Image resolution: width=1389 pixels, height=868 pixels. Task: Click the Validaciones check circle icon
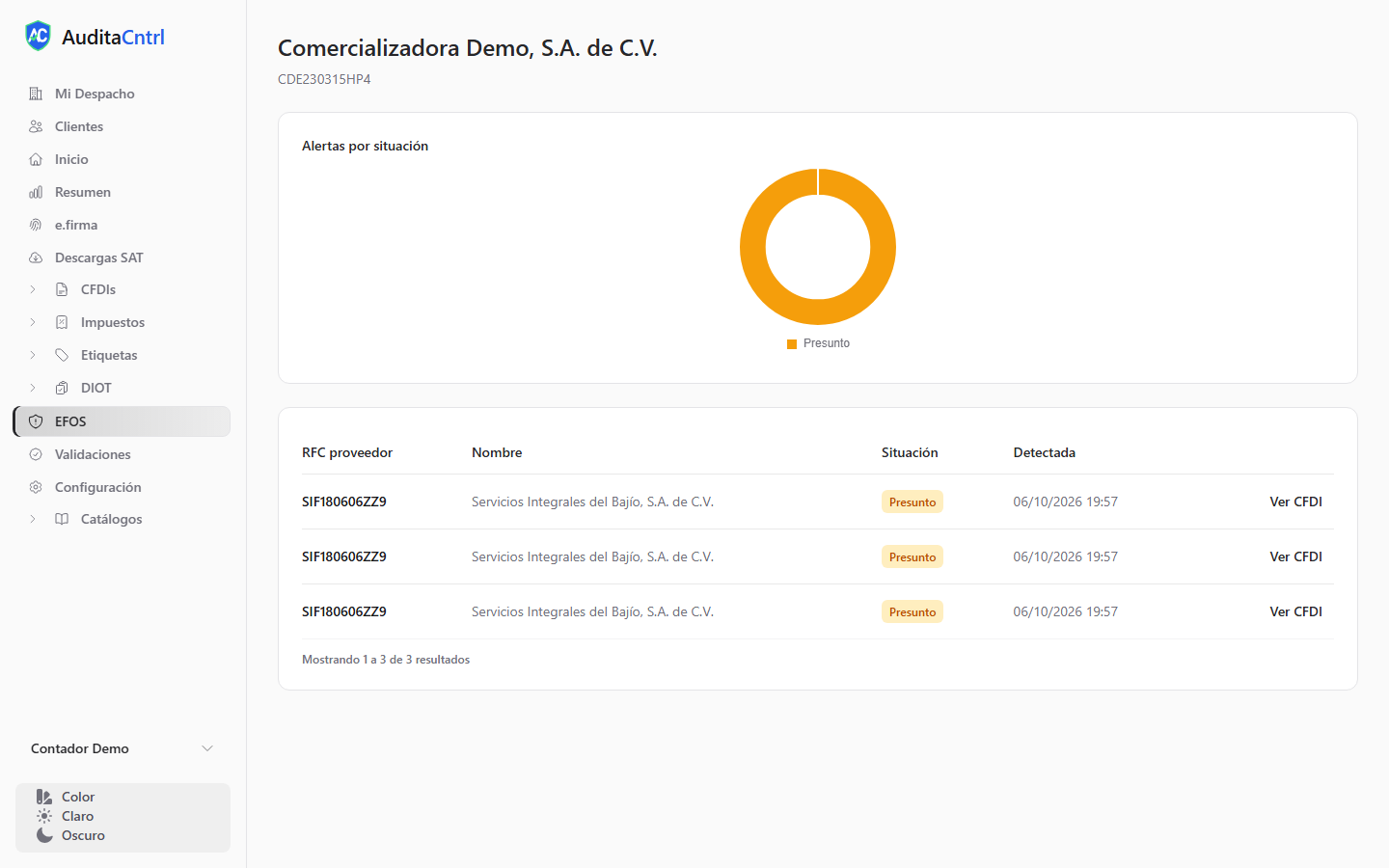pos(36,454)
